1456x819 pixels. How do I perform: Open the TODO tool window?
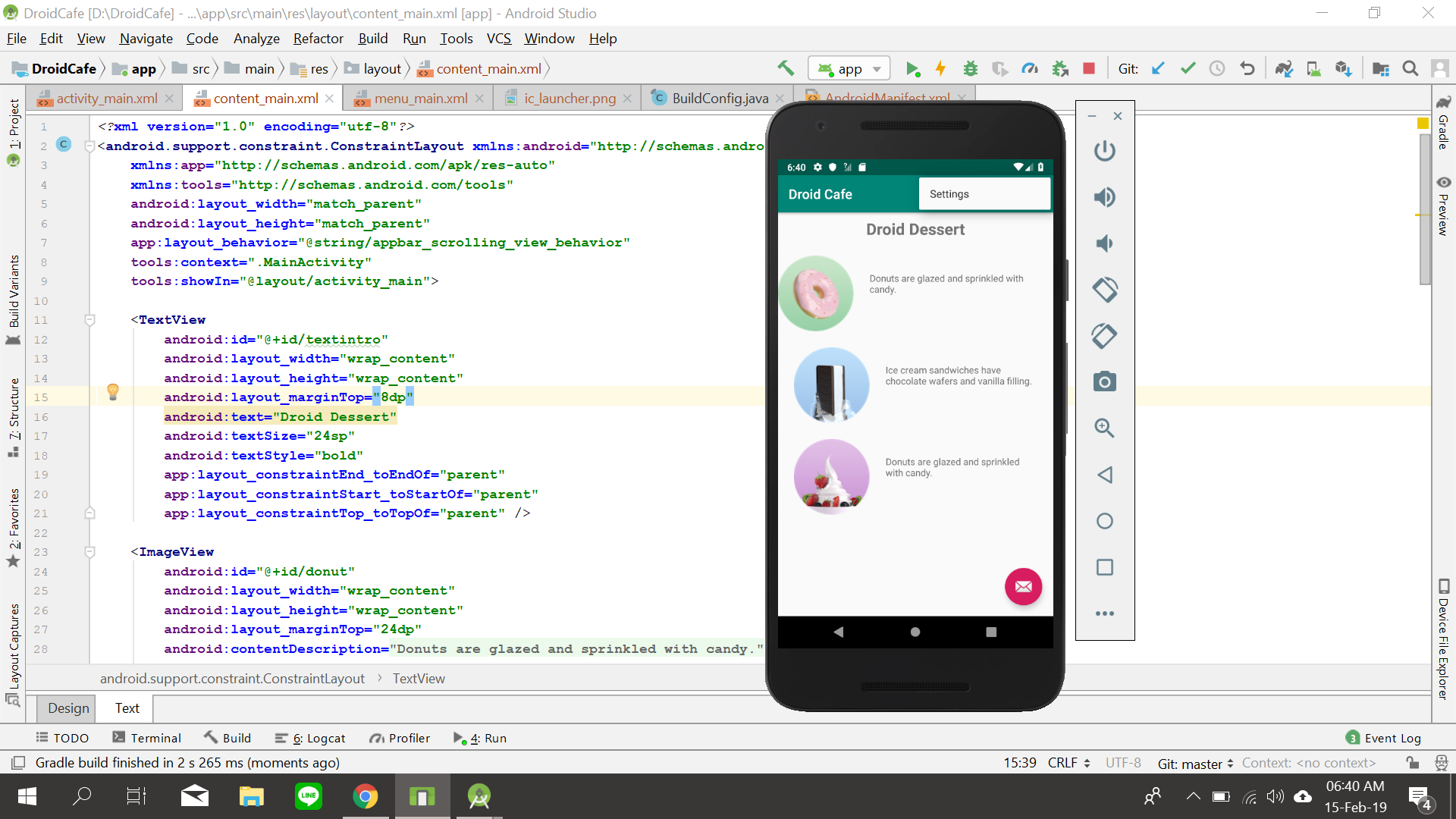coord(62,739)
